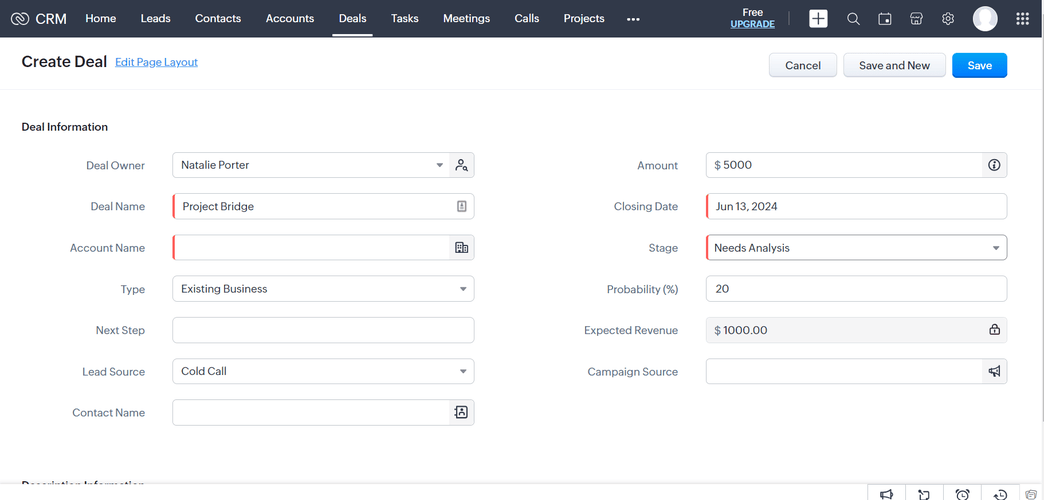Open the calendar icon in top bar
The width and height of the screenshot is (1044, 500).
(885, 19)
